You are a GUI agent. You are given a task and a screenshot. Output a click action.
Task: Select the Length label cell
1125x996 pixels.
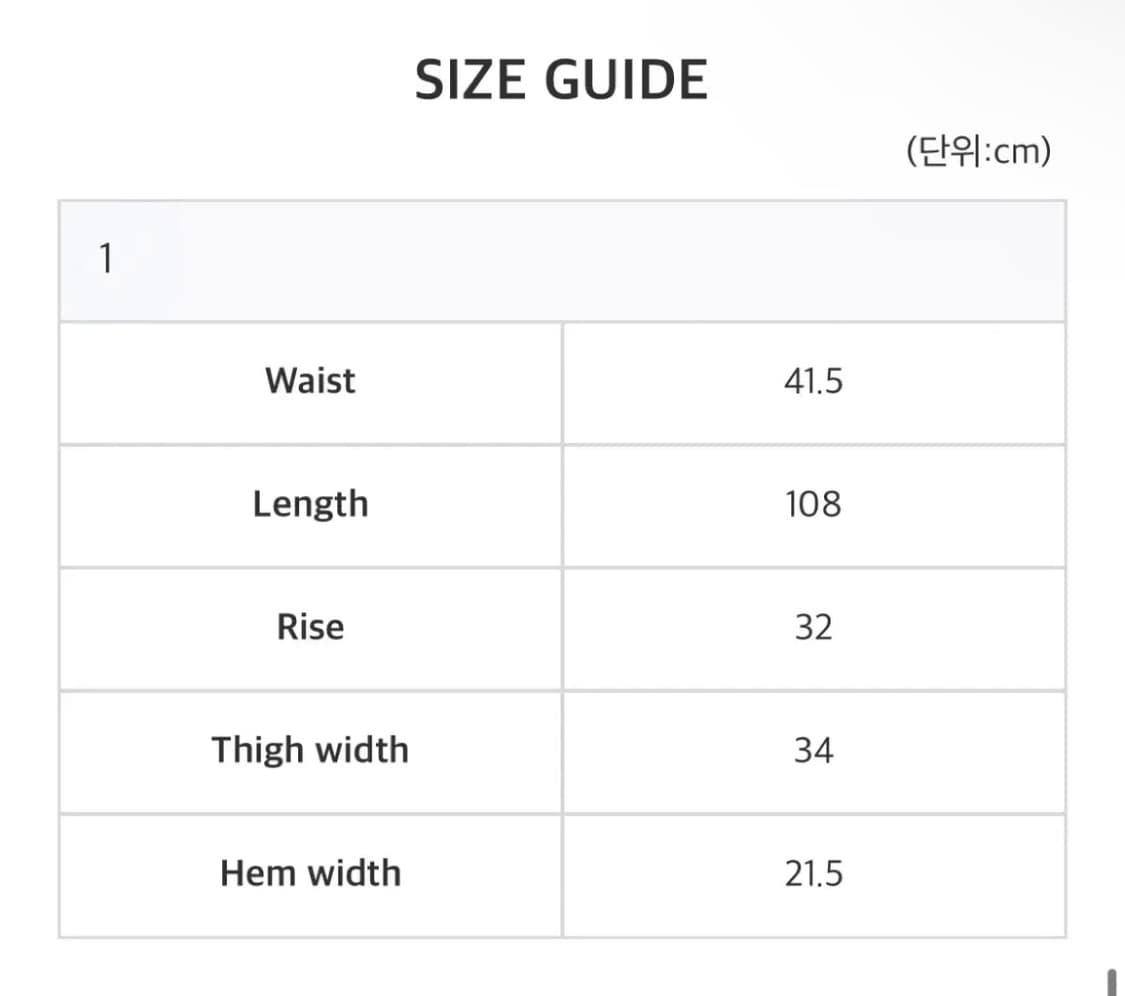(310, 504)
